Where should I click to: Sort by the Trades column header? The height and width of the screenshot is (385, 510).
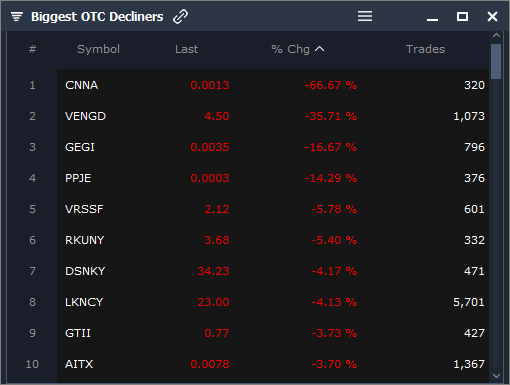tap(425, 49)
